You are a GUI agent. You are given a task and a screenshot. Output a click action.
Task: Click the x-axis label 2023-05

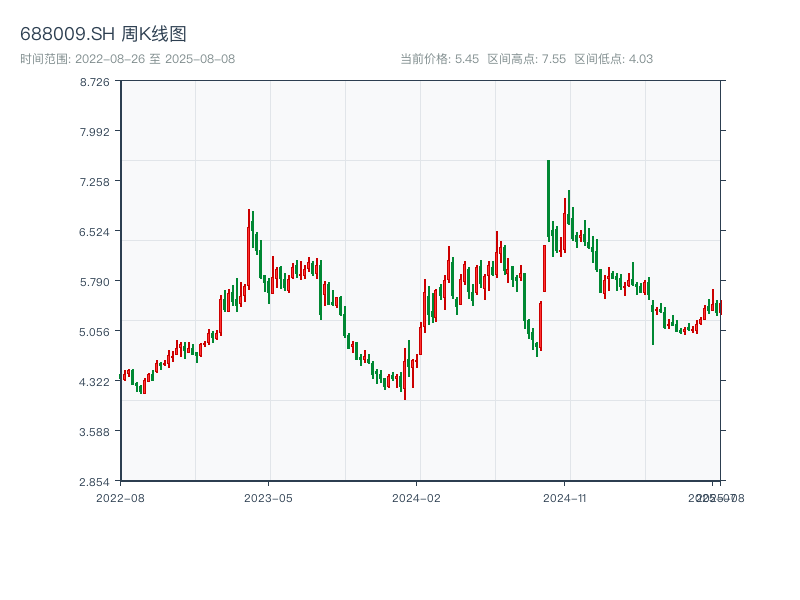[x=268, y=498]
